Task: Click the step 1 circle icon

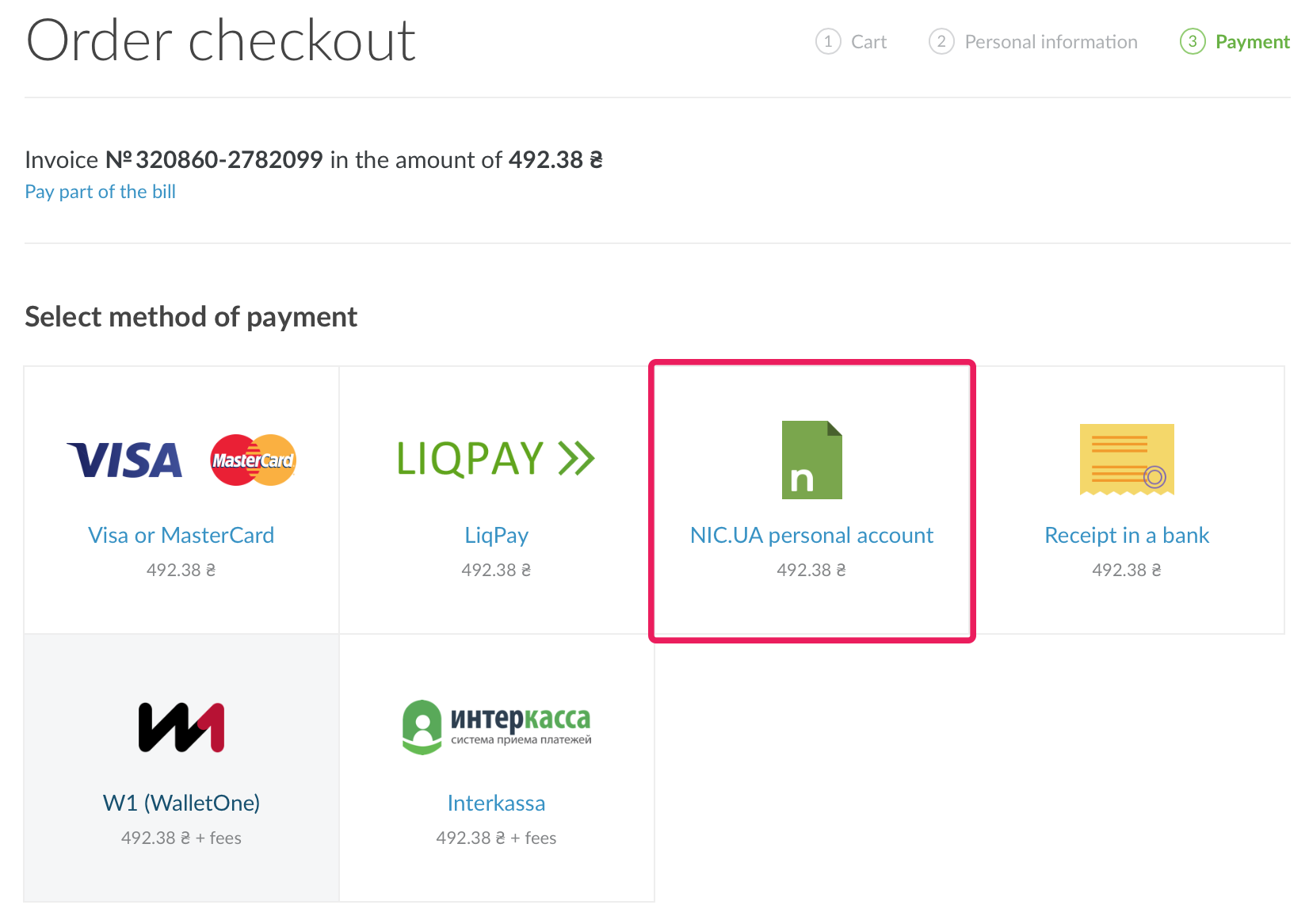Action: click(x=828, y=41)
